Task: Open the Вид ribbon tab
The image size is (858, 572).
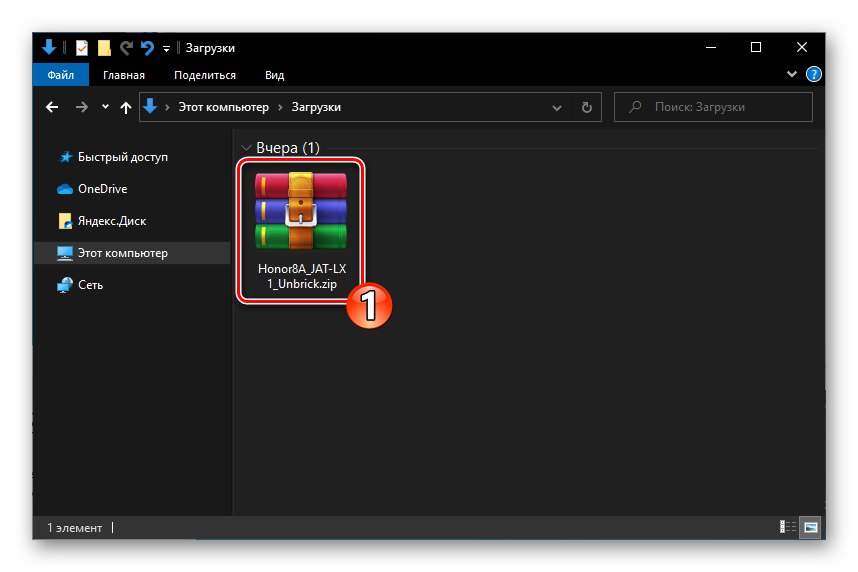Action: [x=274, y=75]
